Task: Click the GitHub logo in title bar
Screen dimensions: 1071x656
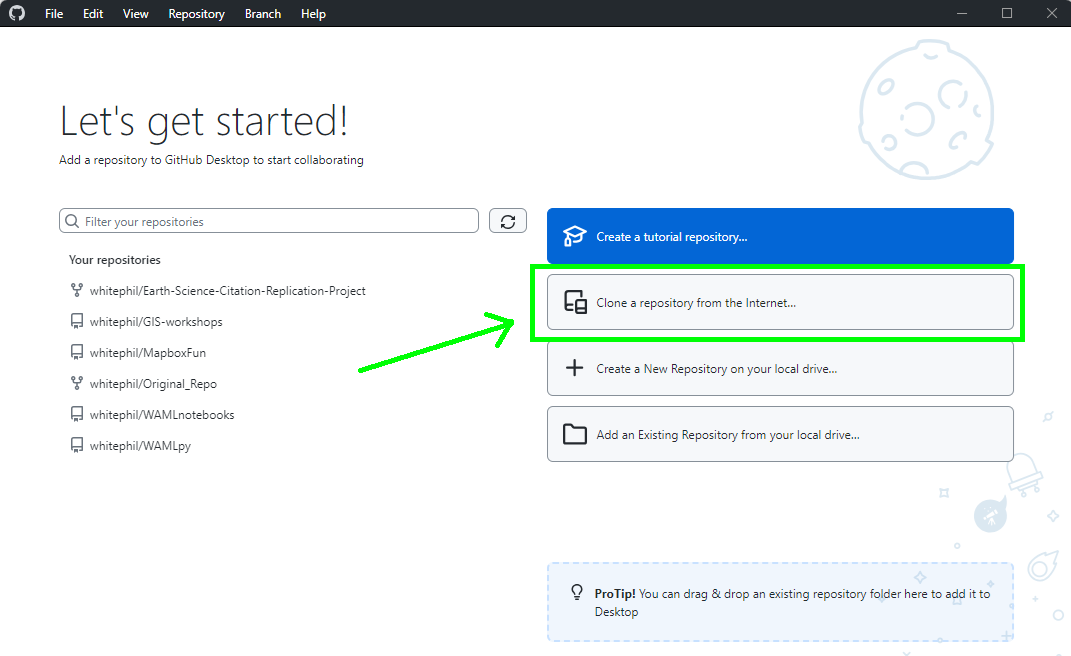Action: click(x=17, y=13)
